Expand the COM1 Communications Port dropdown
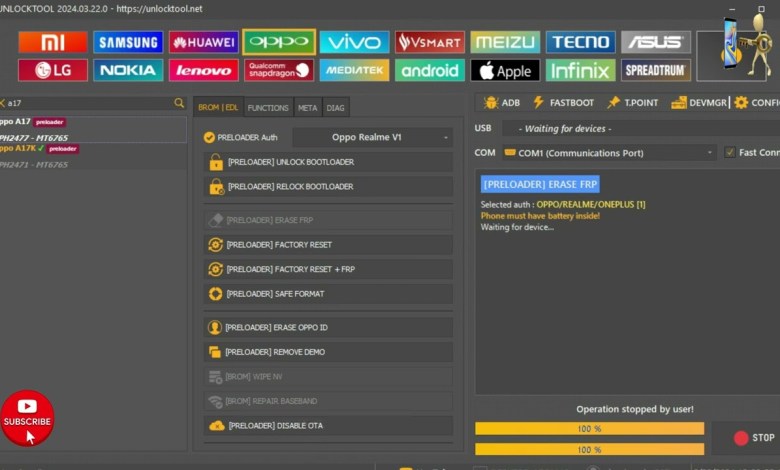Screen dimensions: 780x470 (608, 153)
